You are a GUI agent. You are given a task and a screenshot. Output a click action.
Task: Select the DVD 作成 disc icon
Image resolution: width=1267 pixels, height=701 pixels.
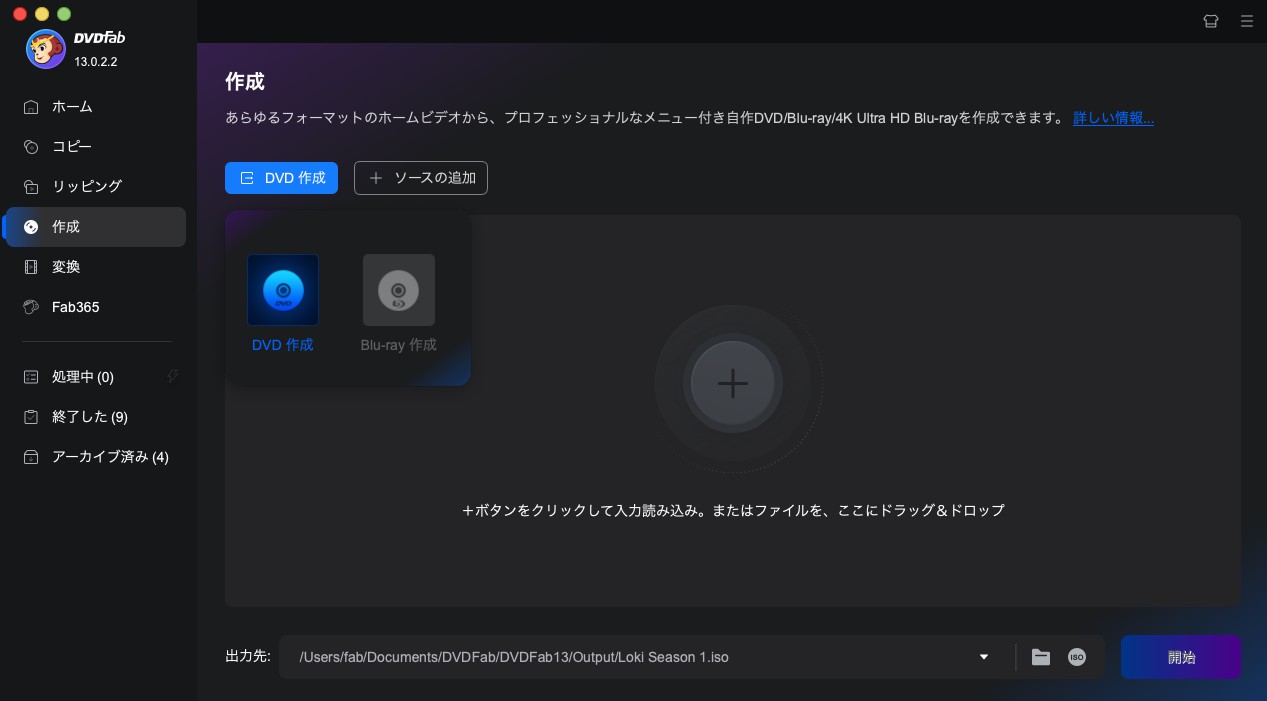(x=283, y=290)
